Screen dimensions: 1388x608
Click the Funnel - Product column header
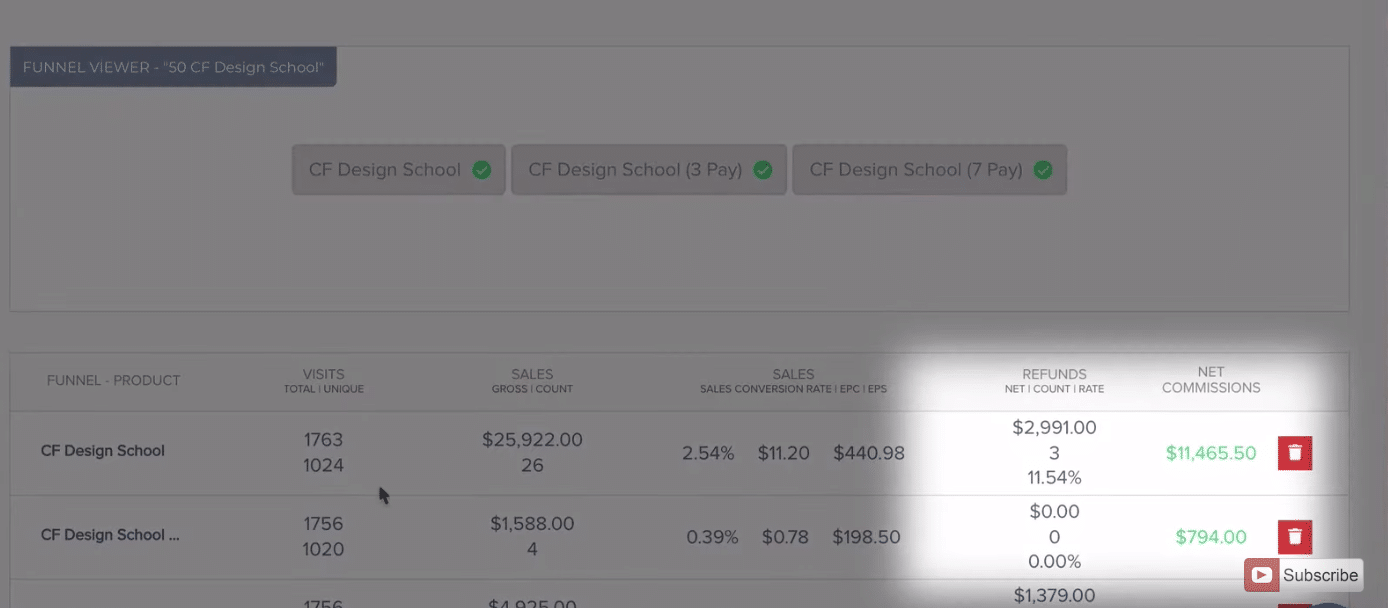[x=113, y=380]
